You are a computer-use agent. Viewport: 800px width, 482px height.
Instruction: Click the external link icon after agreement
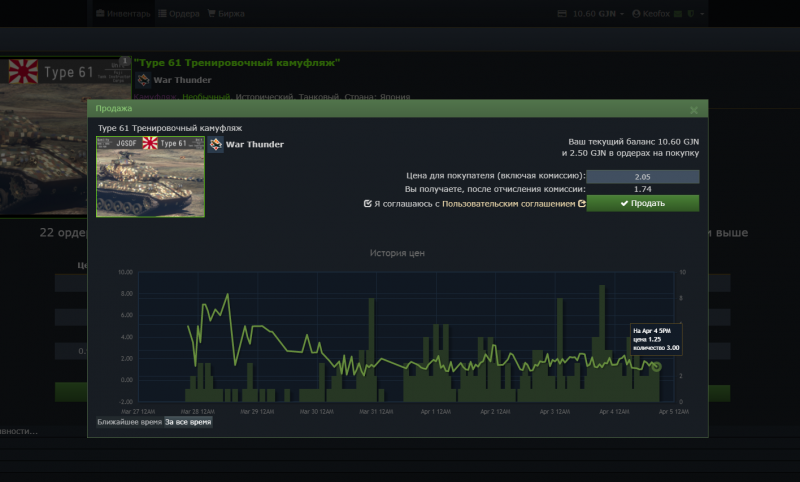click(x=582, y=204)
